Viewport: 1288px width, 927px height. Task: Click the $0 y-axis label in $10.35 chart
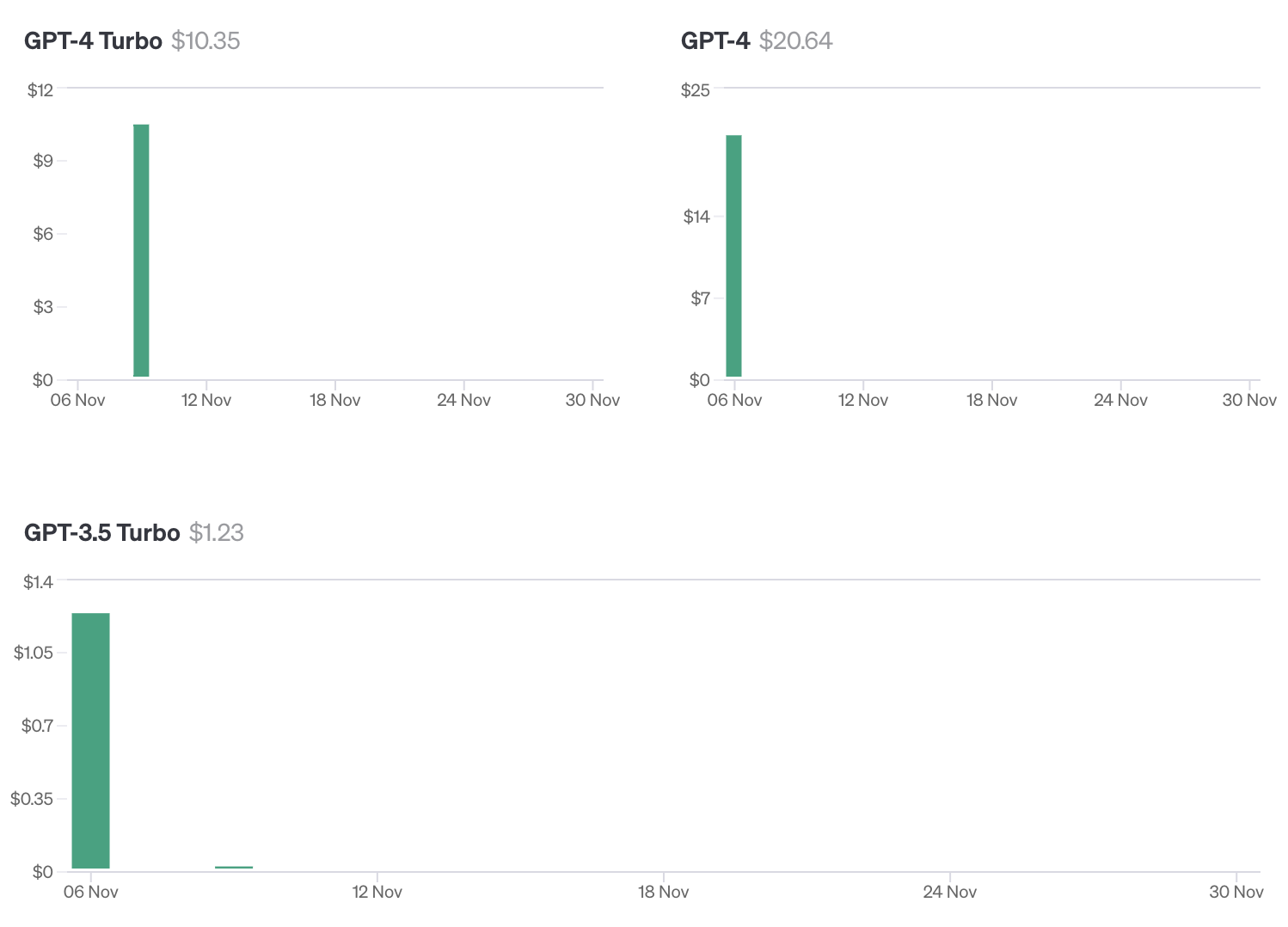pyautogui.click(x=43, y=380)
